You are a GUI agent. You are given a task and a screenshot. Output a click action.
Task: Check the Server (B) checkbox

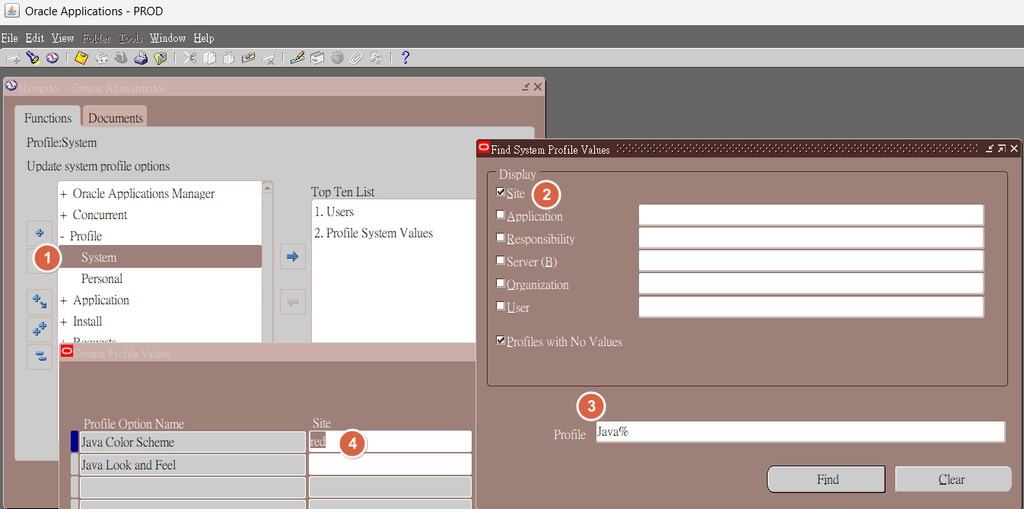501,261
